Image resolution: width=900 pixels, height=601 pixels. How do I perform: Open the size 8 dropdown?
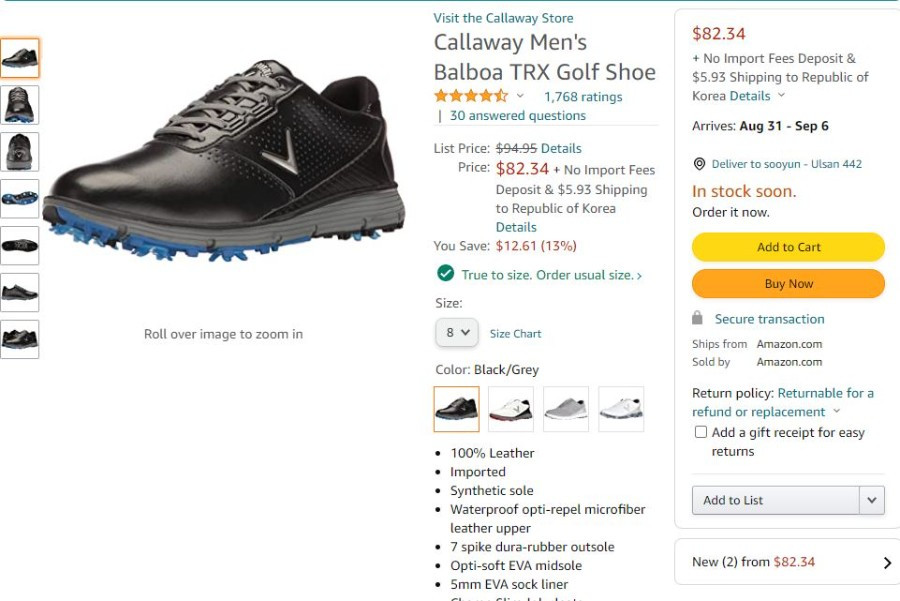tap(457, 332)
